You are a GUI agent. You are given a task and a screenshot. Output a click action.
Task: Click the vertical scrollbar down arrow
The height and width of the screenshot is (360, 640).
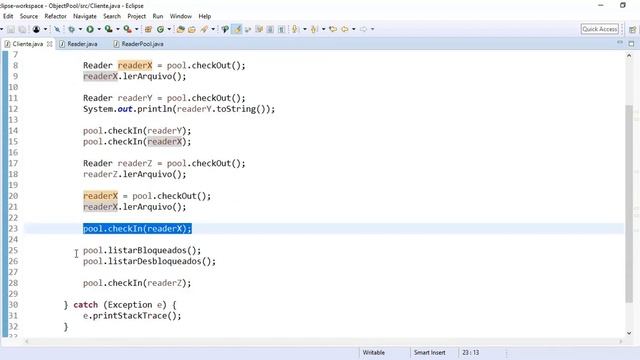pos(629,333)
